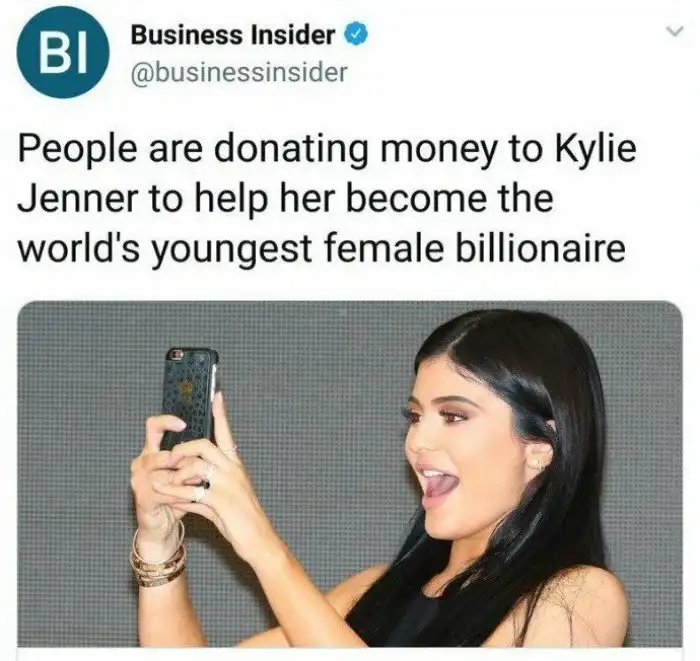This screenshot has width=700, height=661.
Task: Click the gold bracelets in the photo
Action: click(x=158, y=558)
